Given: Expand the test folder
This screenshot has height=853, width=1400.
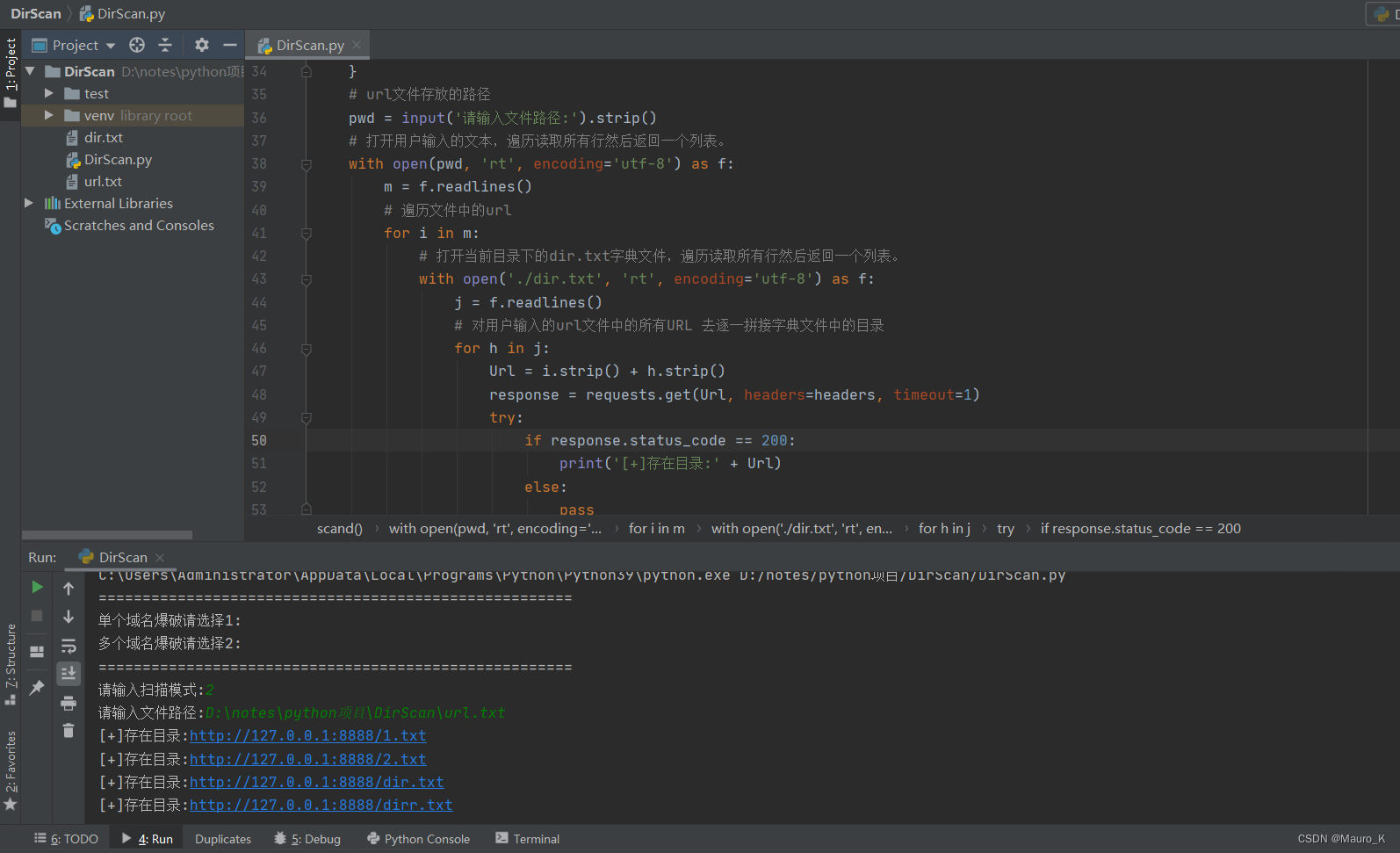Looking at the screenshot, I should (49, 93).
